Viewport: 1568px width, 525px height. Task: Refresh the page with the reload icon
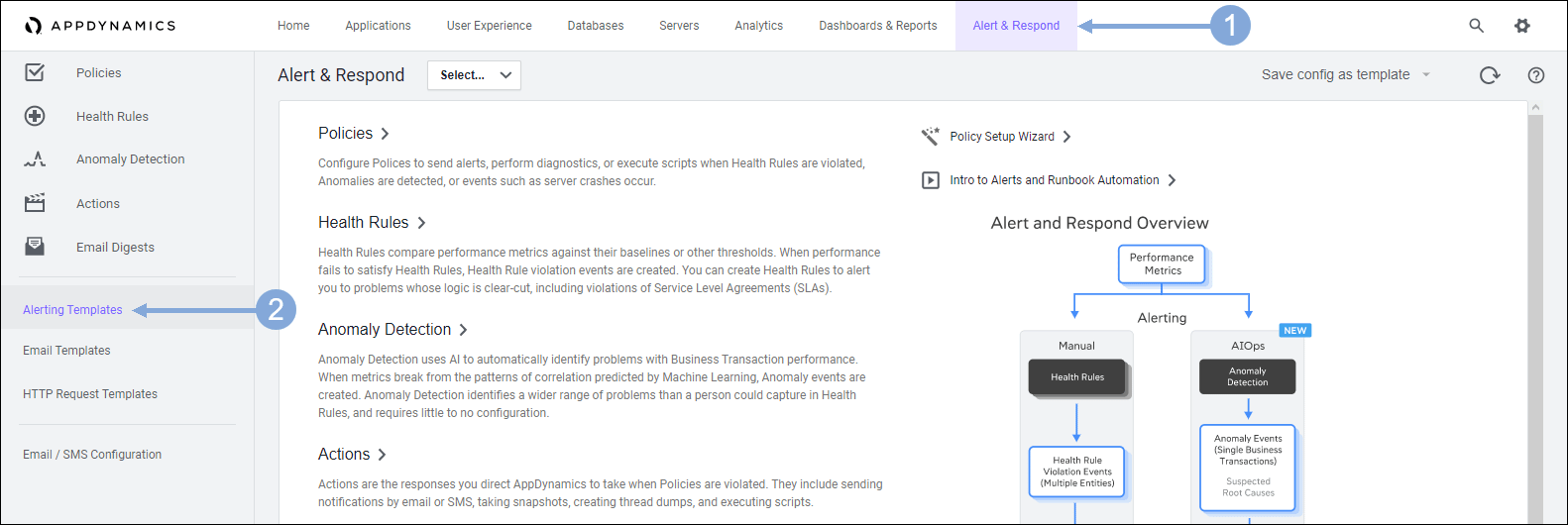click(x=1489, y=75)
